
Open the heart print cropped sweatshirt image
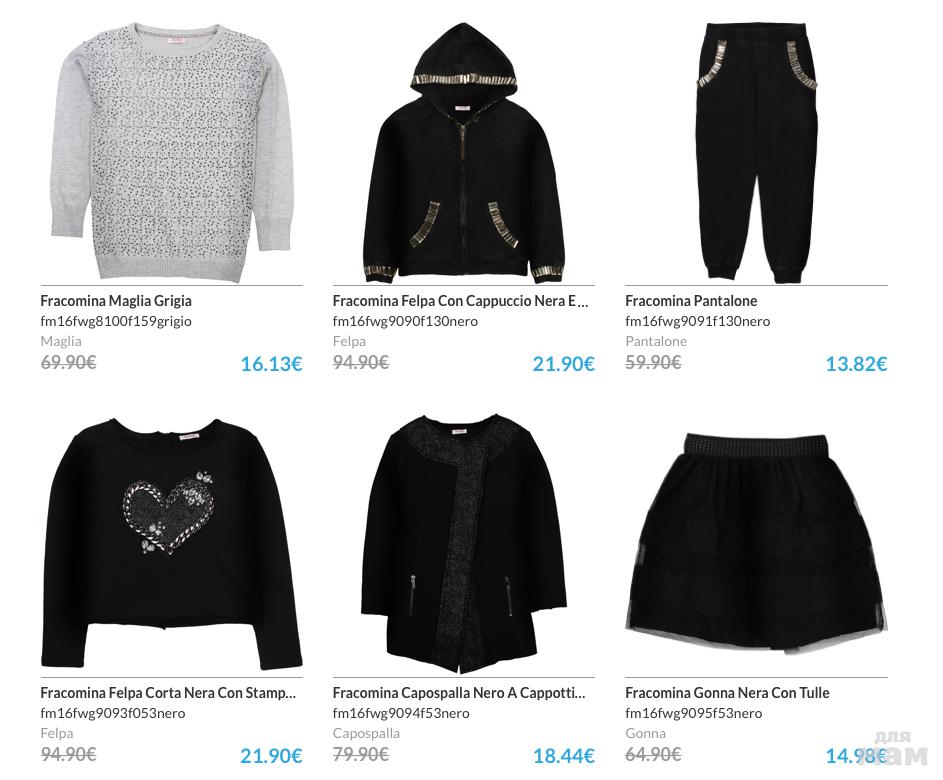tap(171, 543)
